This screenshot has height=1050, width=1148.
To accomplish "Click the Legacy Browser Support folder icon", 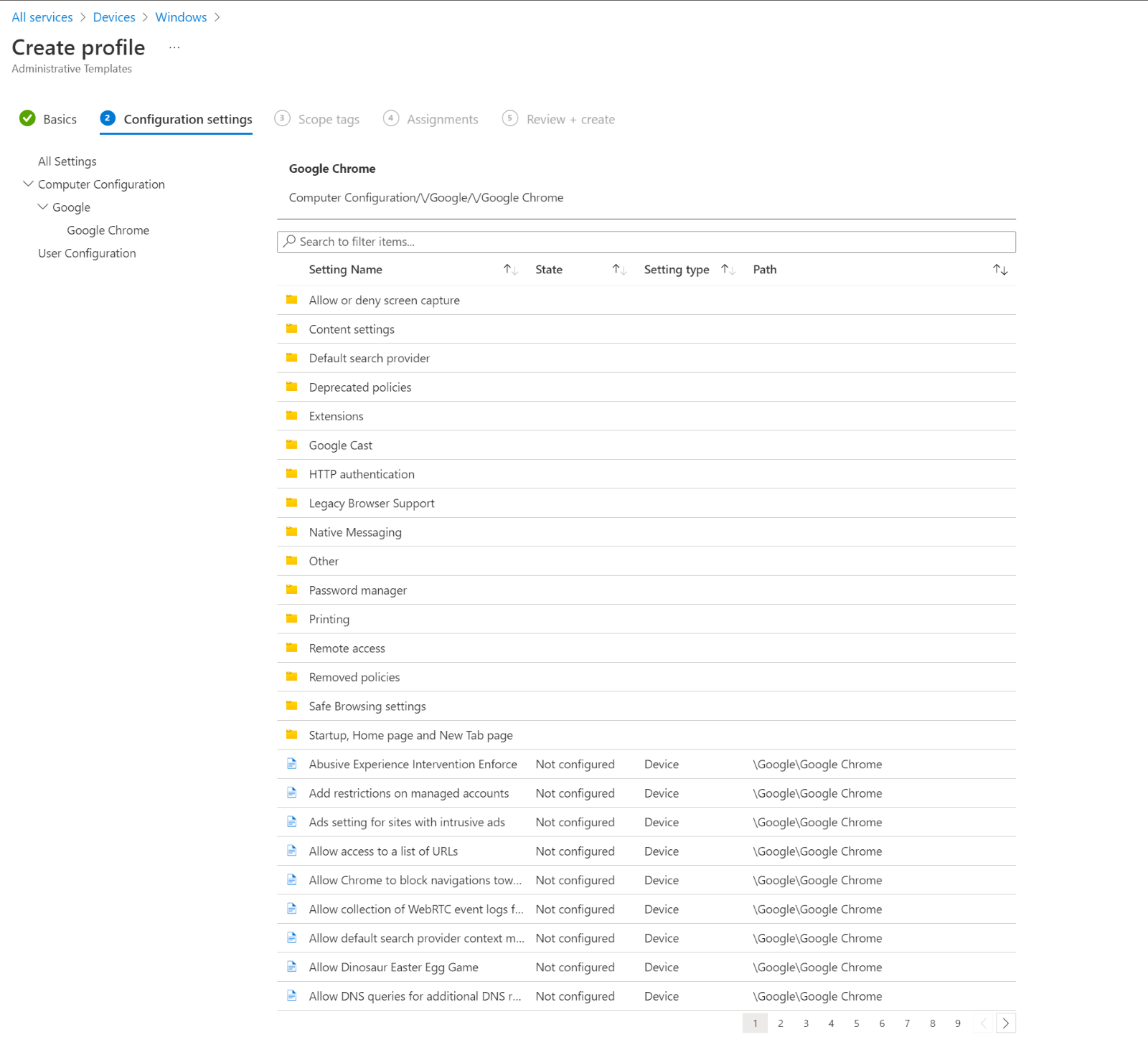I will (x=291, y=503).
